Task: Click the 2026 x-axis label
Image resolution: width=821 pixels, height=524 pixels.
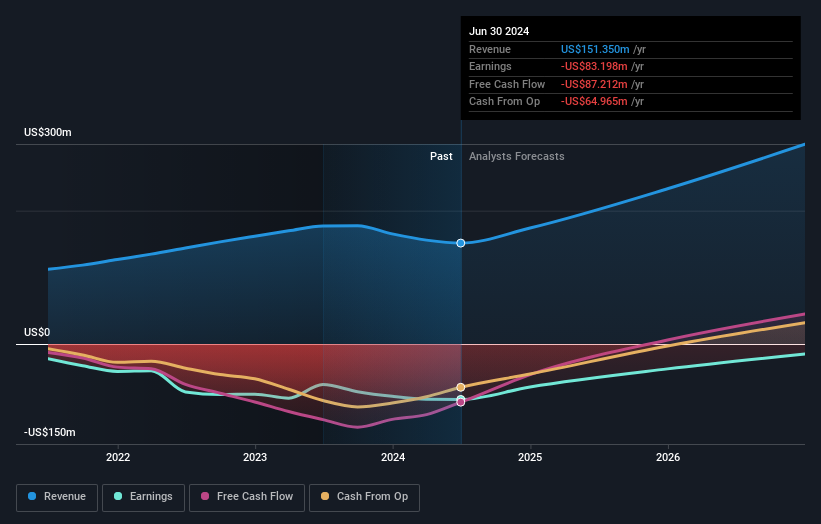Action: (668, 457)
